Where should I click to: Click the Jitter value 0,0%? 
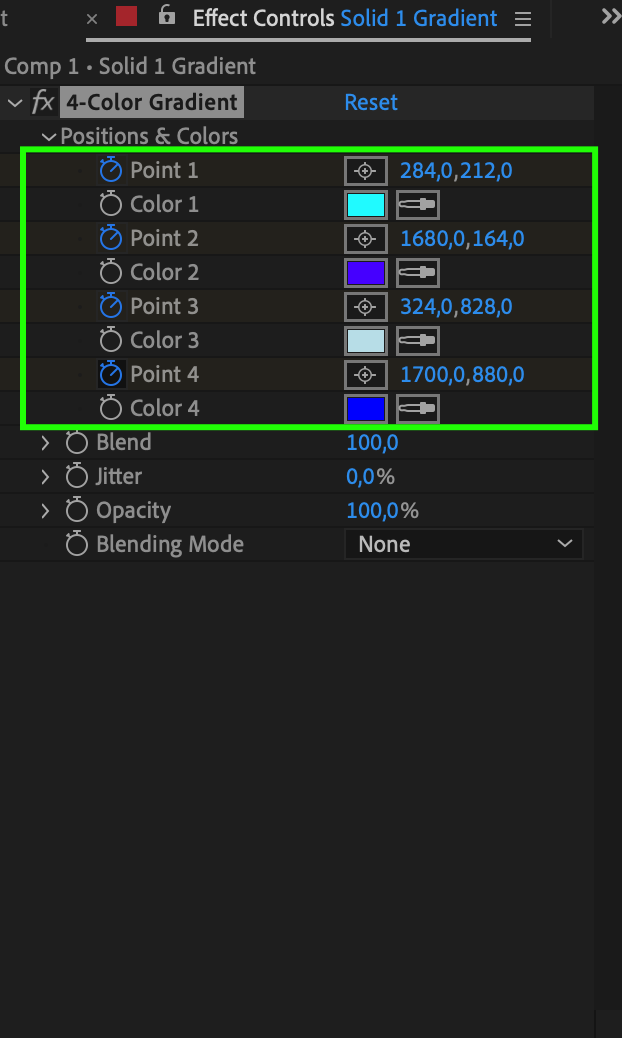(370, 476)
